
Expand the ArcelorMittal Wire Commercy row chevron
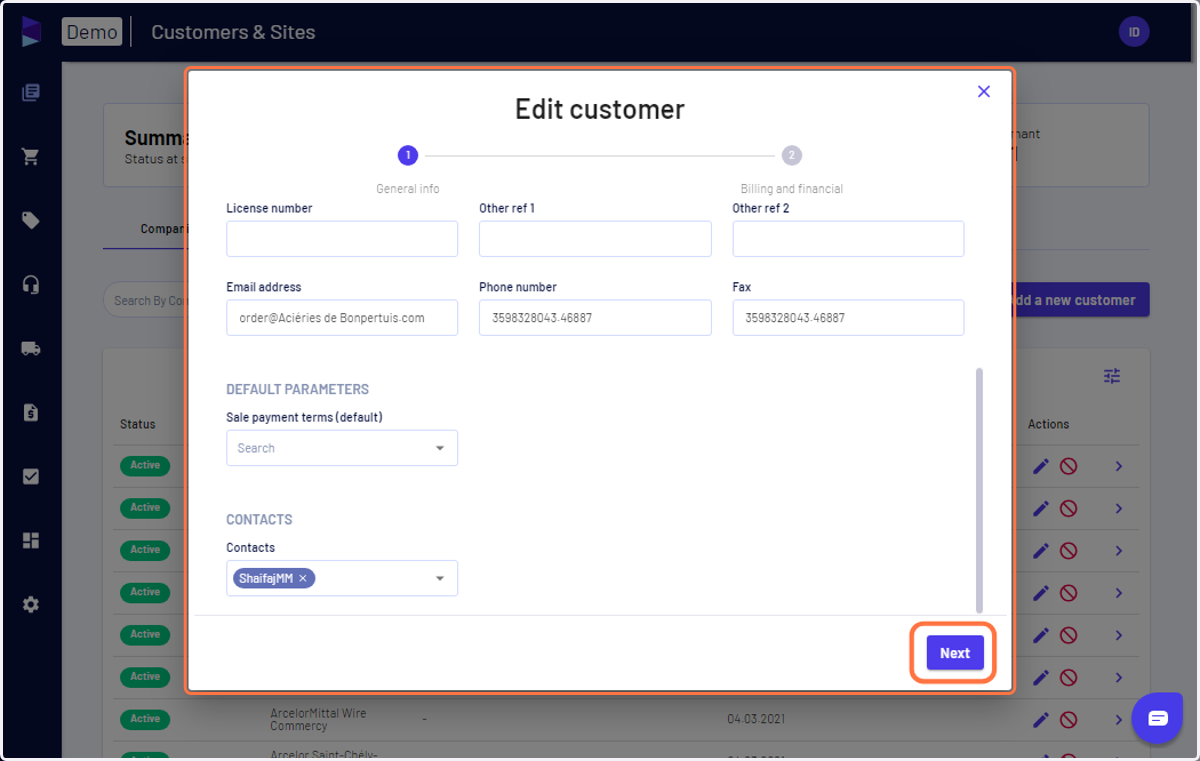coord(1119,720)
